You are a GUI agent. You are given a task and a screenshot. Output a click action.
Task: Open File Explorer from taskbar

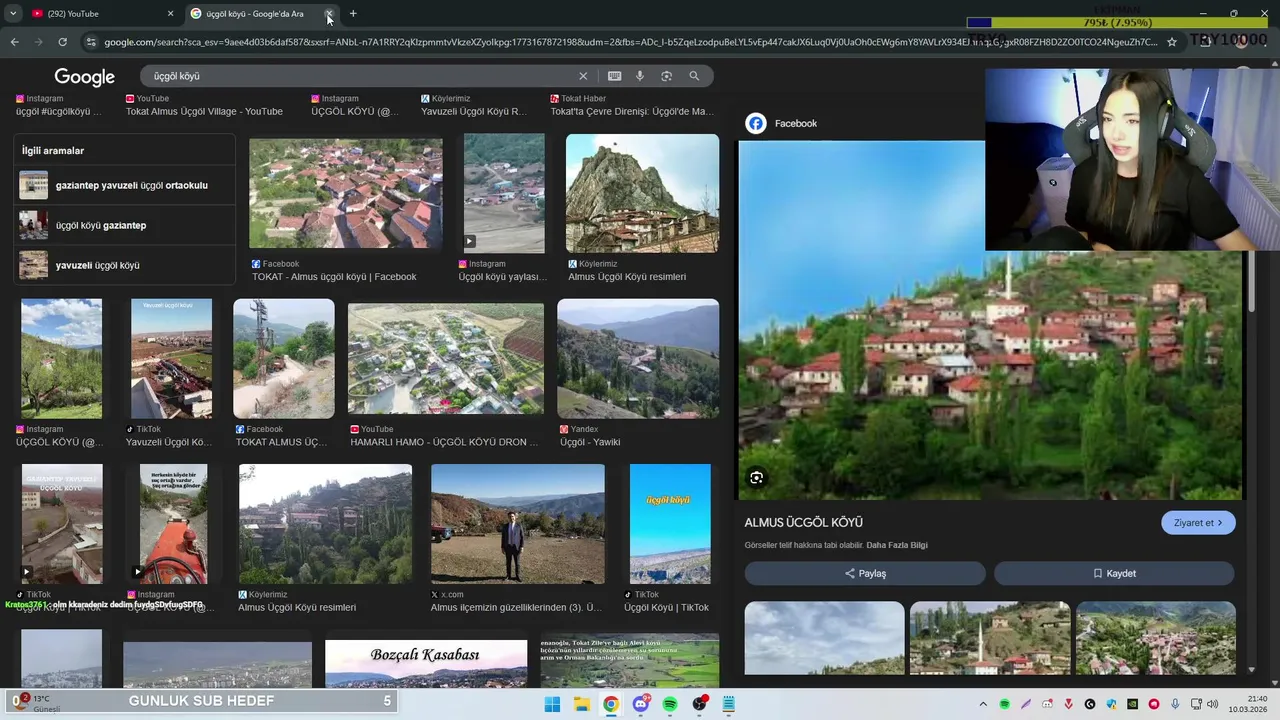tap(581, 704)
